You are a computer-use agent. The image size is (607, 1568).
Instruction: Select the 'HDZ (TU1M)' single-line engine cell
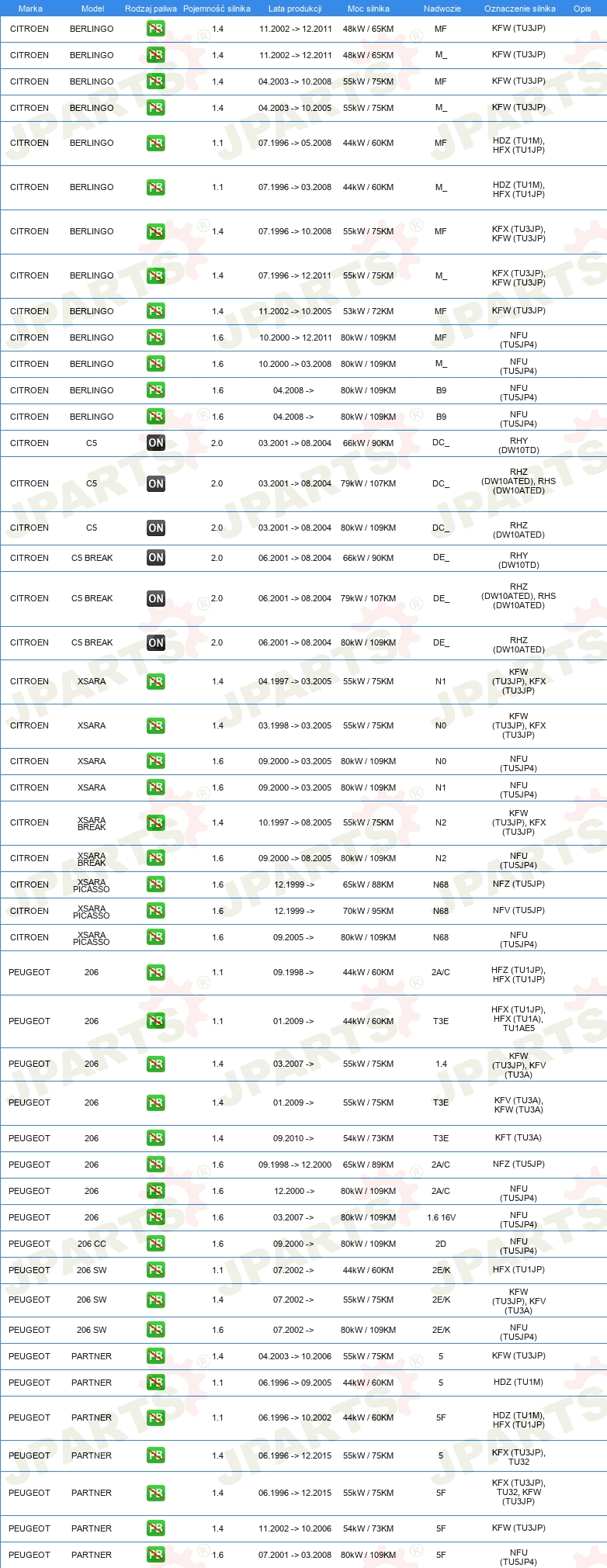pos(519,1382)
